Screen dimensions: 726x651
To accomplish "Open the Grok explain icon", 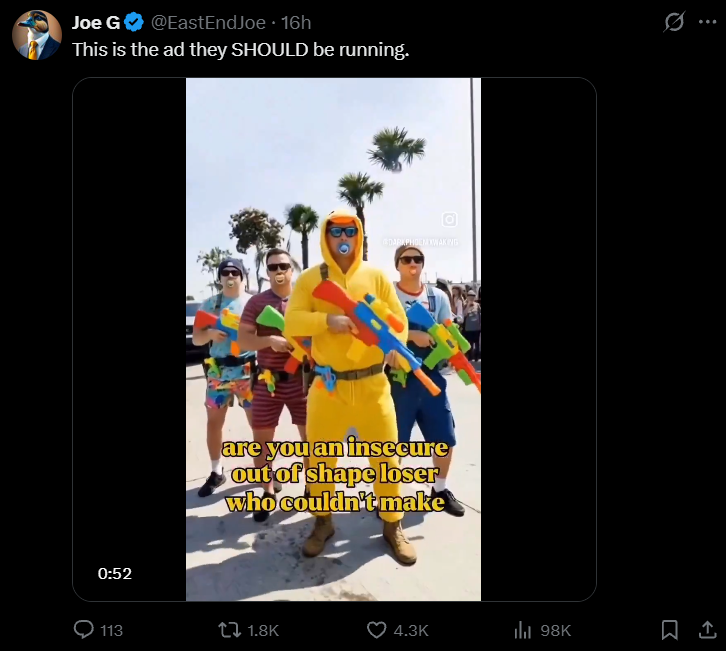I will [674, 22].
